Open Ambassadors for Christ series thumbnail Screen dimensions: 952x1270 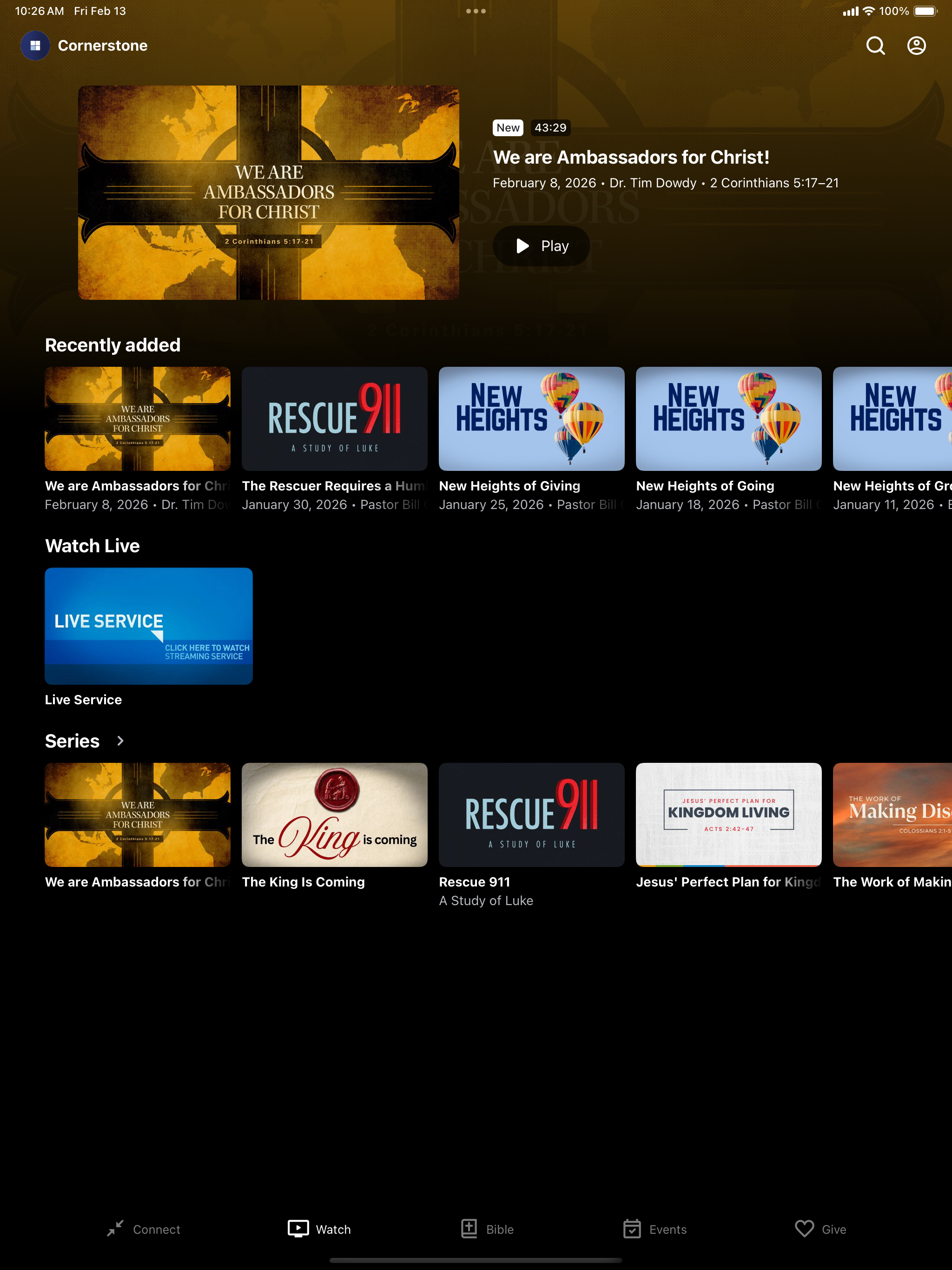[x=138, y=815]
